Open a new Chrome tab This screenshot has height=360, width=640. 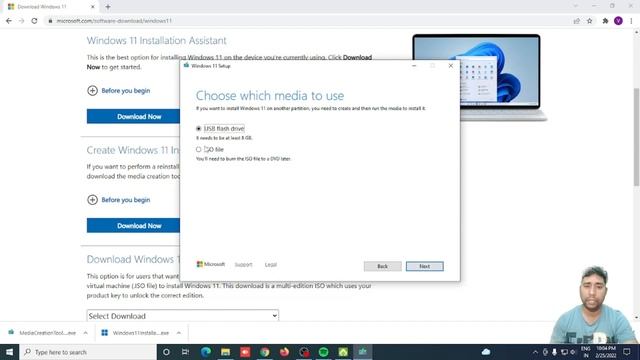click(108, 7)
